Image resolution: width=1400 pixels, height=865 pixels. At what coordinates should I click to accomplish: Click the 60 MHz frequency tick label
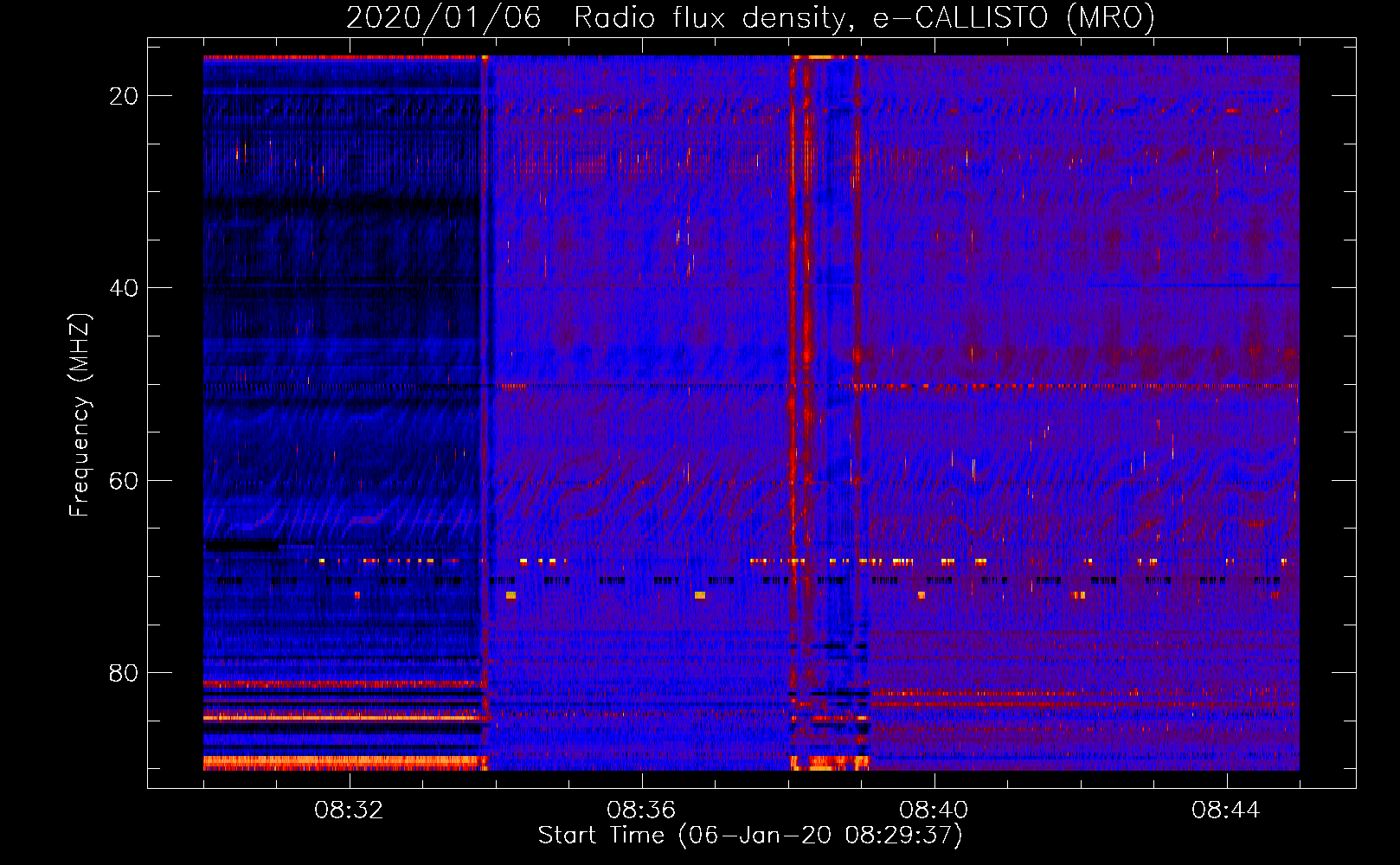tap(124, 480)
